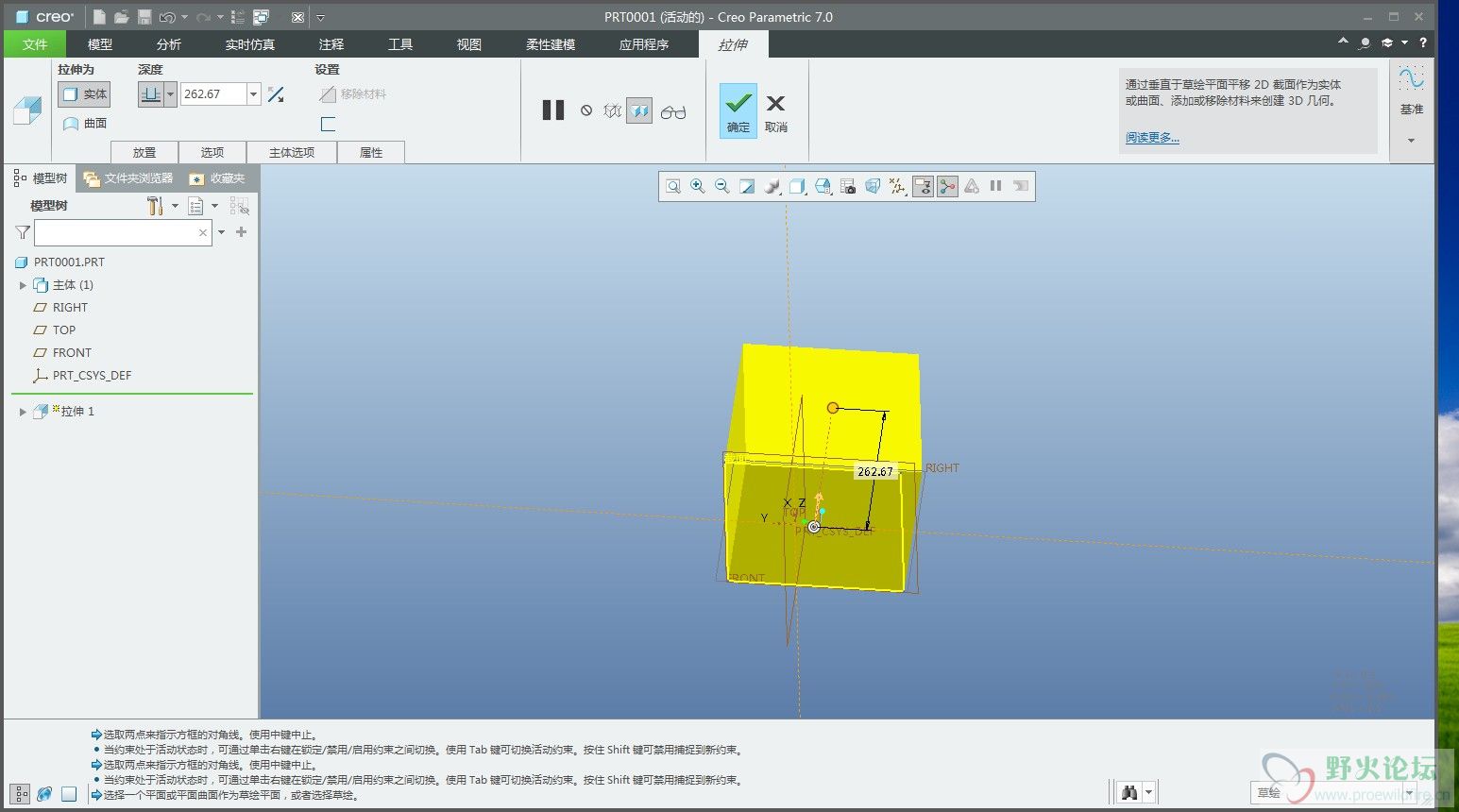Image resolution: width=1459 pixels, height=812 pixels.
Task: Expand the 主体 (1) tree node
Action: (23, 285)
